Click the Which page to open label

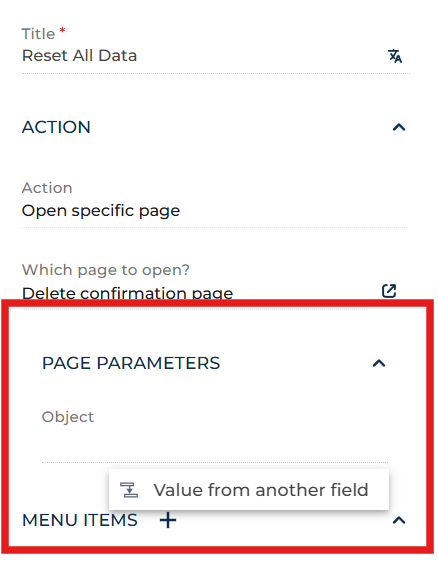[x=106, y=270]
